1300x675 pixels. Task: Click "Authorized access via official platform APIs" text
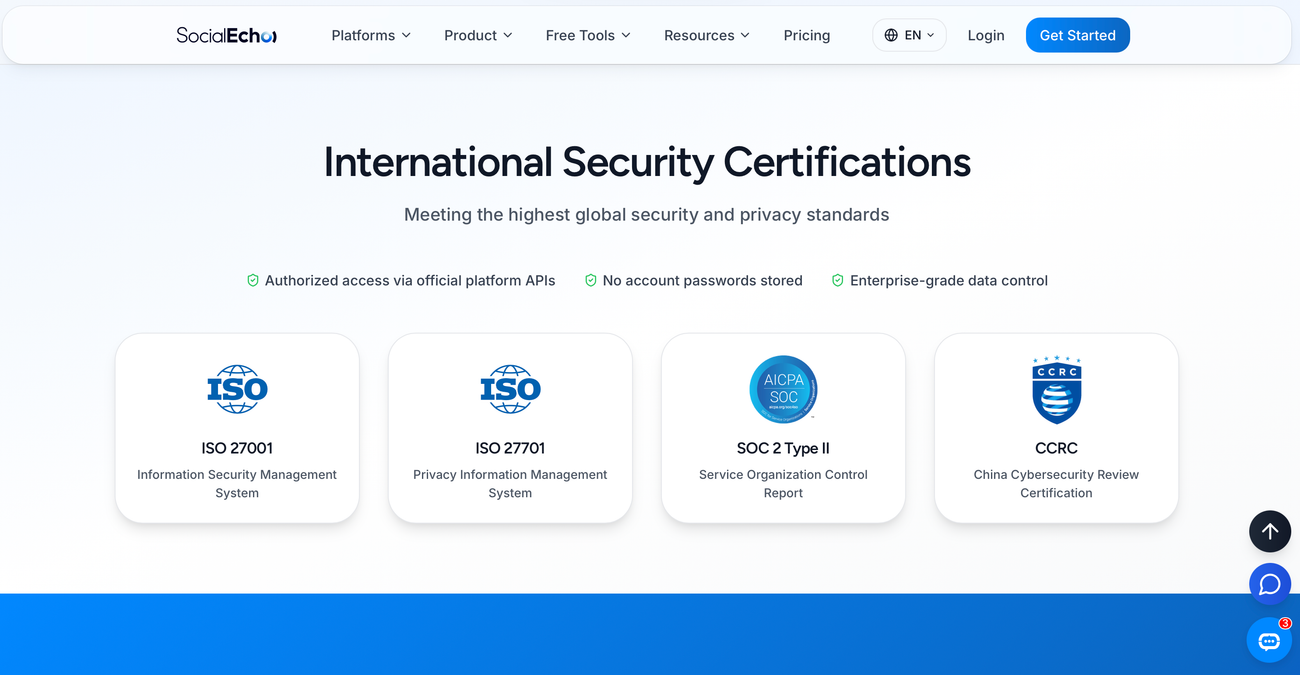[x=410, y=281]
